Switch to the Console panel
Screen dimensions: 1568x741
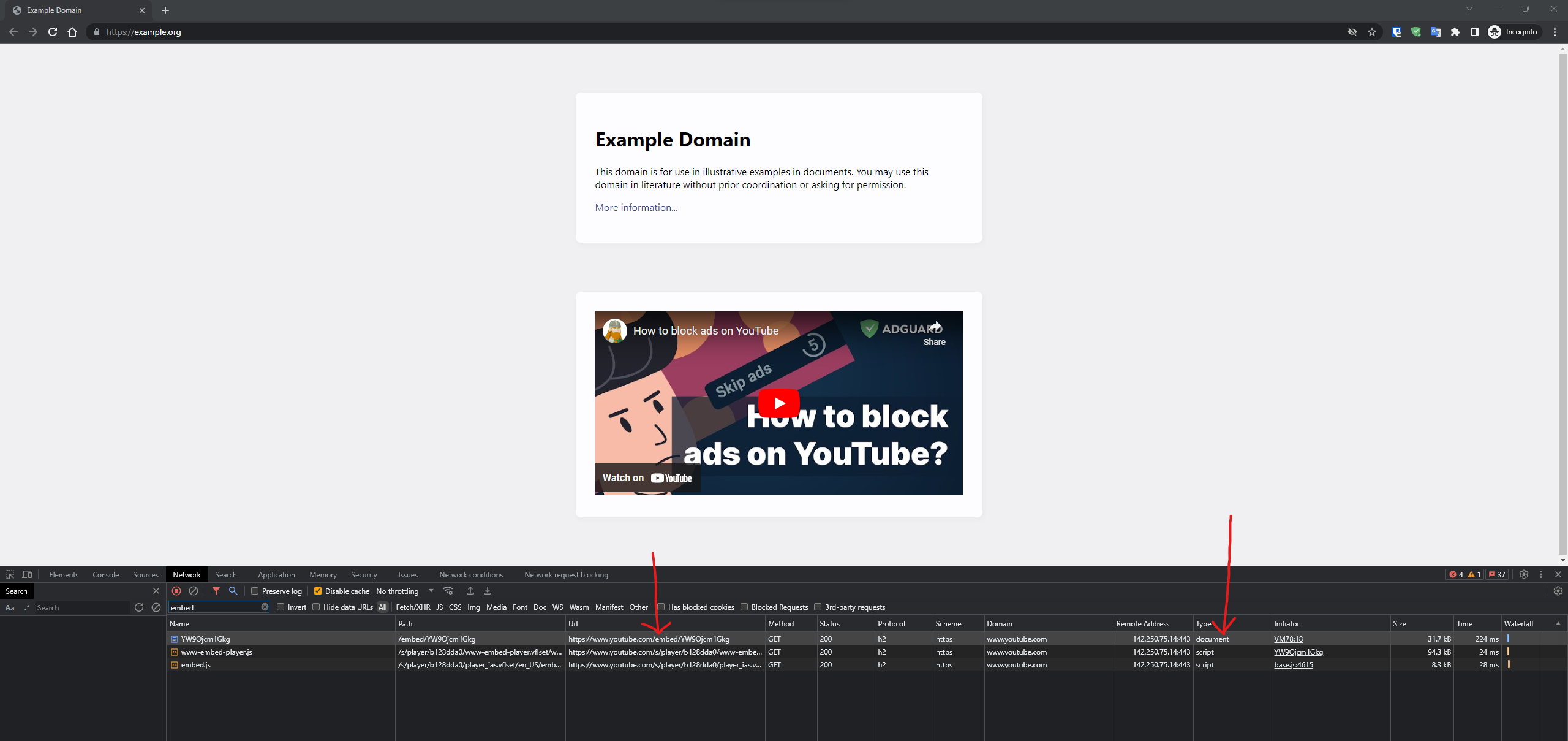coord(105,574)
